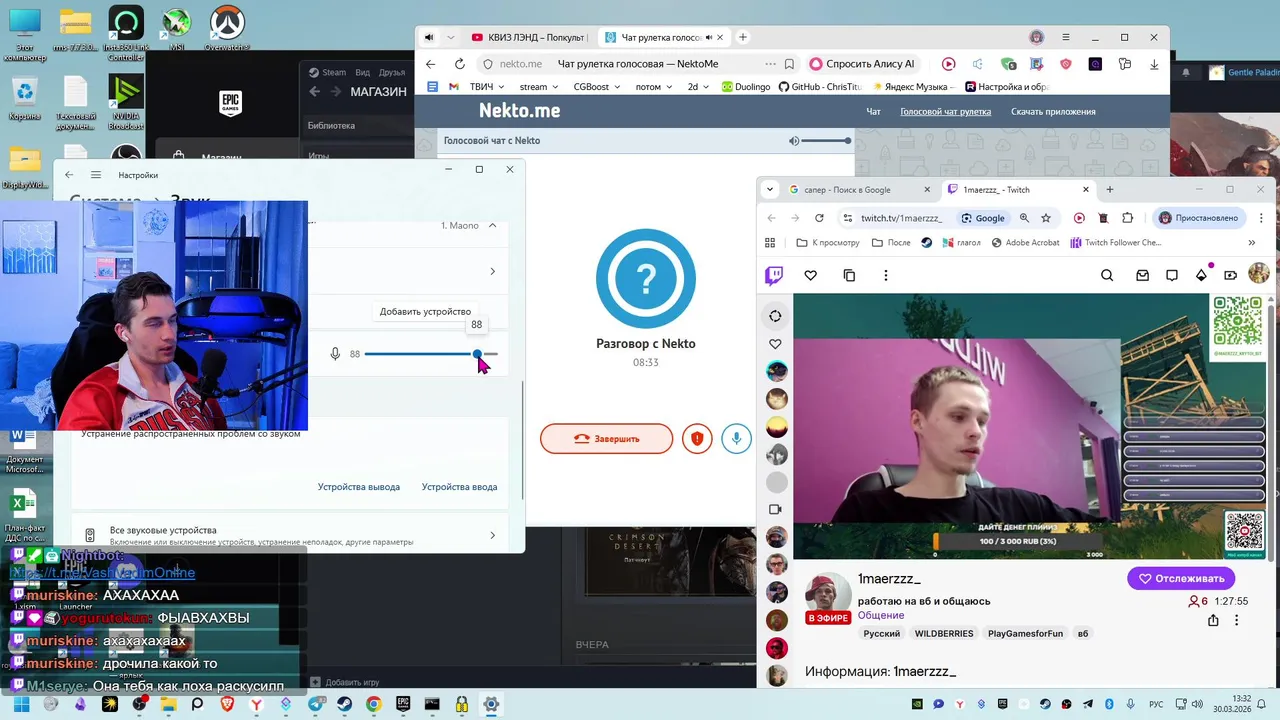Click the Twitch bits diamond icon
The image size is (1280, 720).
tap(1202, 275)
